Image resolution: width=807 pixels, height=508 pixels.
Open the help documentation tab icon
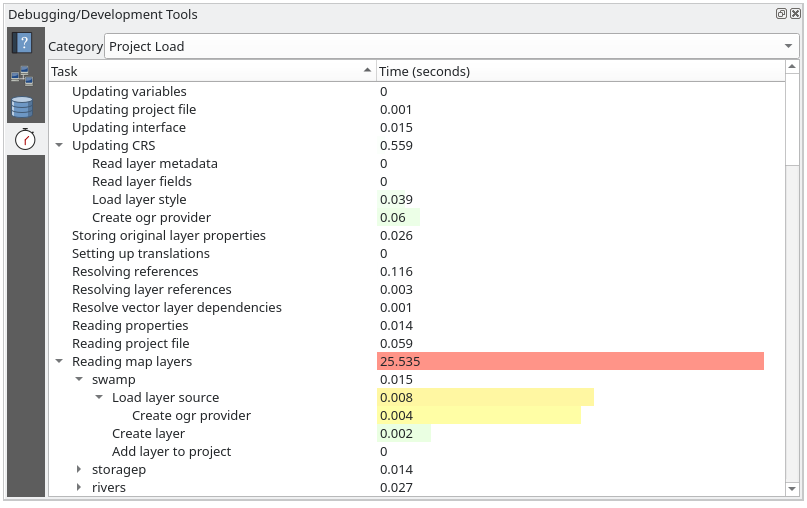click(x=22, y=43)
